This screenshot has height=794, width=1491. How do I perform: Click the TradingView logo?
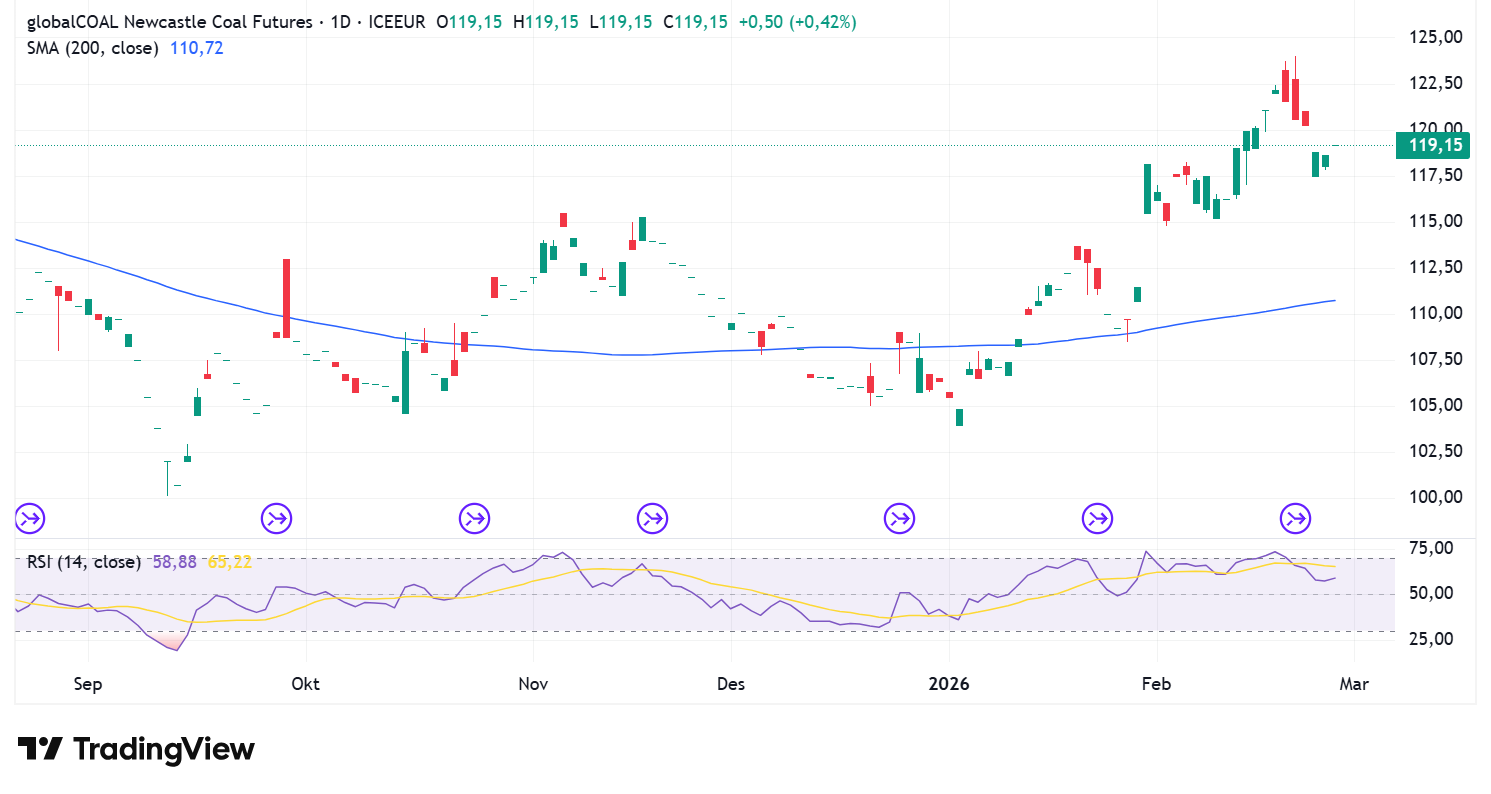coord(136,749)
